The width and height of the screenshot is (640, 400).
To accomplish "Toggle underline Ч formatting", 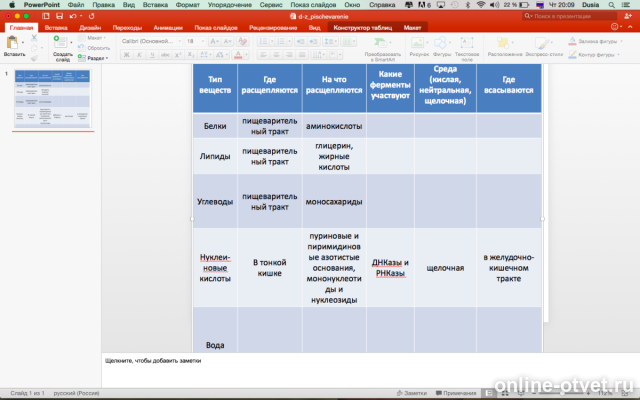I will click(x=152, y=55).
